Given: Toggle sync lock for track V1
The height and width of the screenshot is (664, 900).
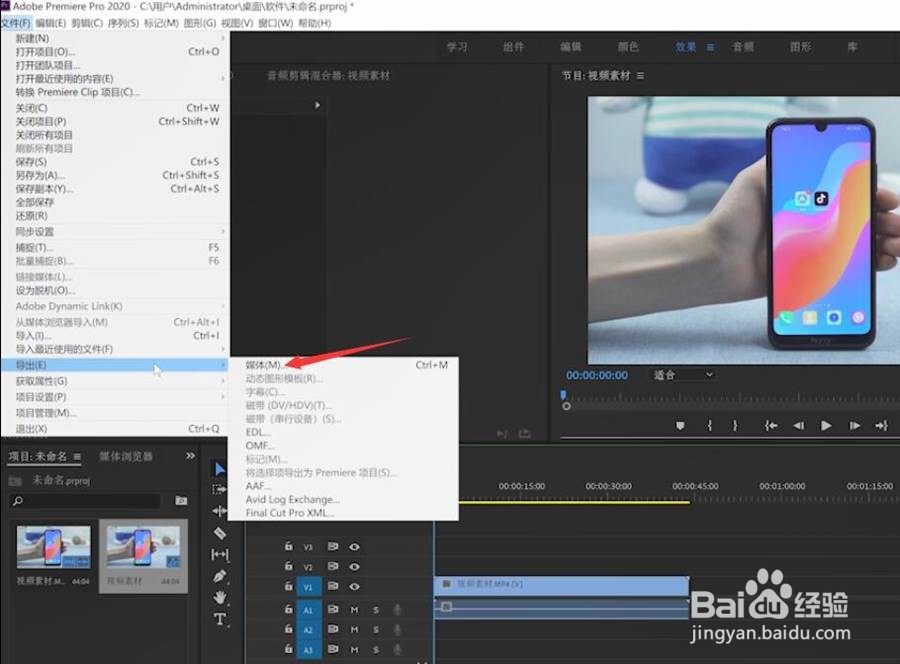Looking at the screenshot, I should (x=333, y=587).
